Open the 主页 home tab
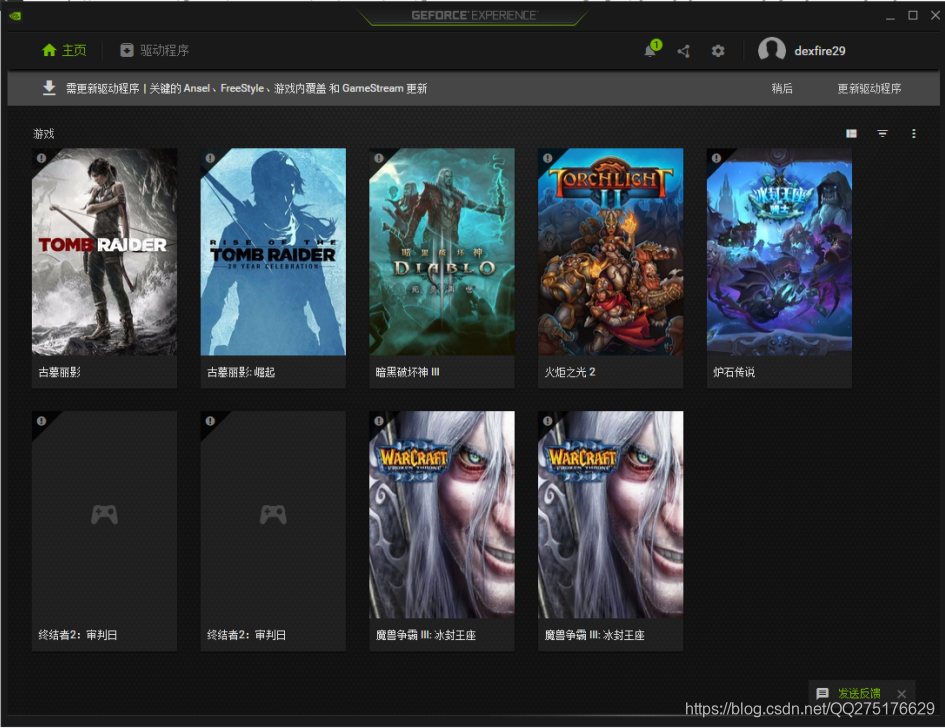Viewport: 945px width, 728px height. click(x=64, y=51)
